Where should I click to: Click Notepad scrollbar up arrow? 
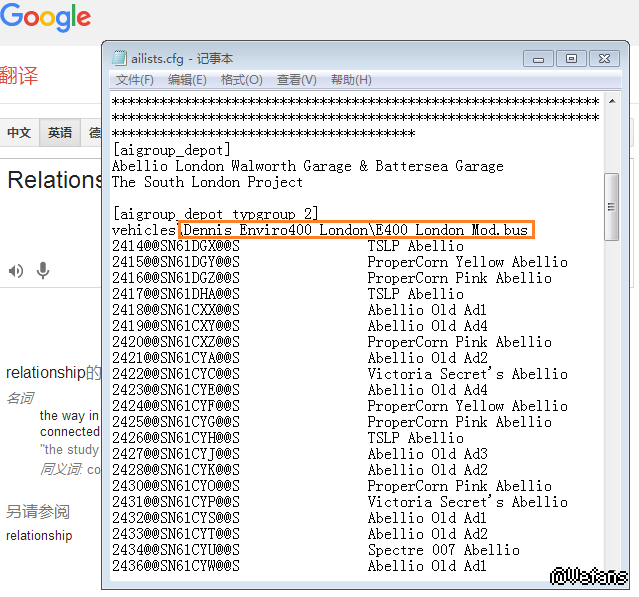[612, 101]
